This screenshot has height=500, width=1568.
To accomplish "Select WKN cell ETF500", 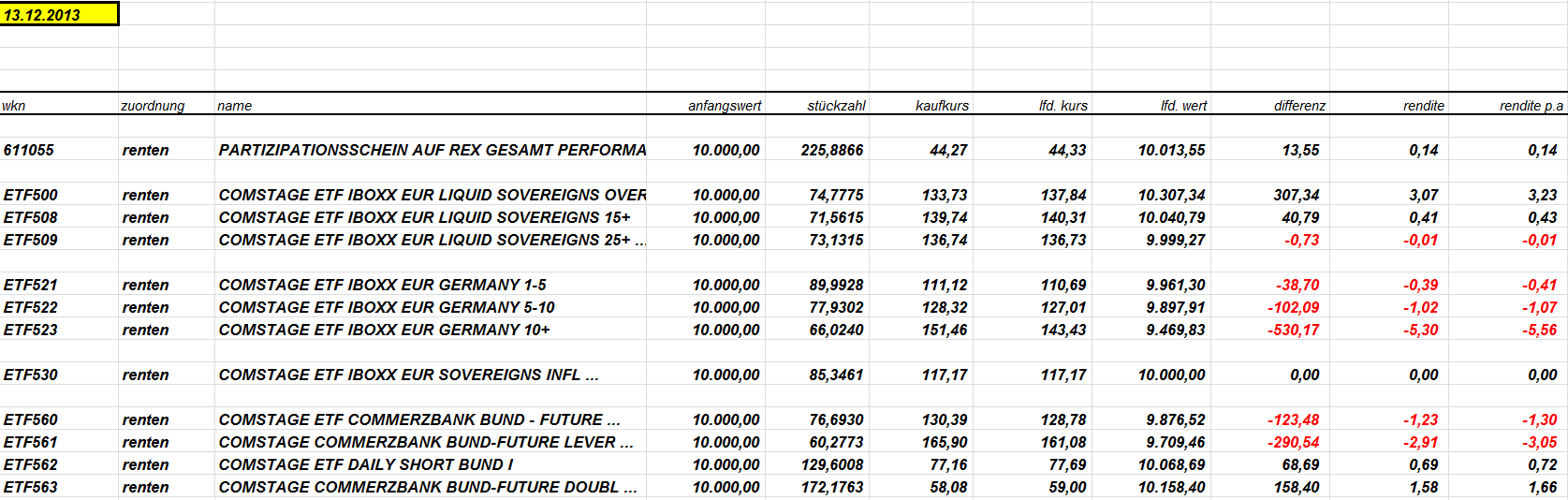I will 59,194.
